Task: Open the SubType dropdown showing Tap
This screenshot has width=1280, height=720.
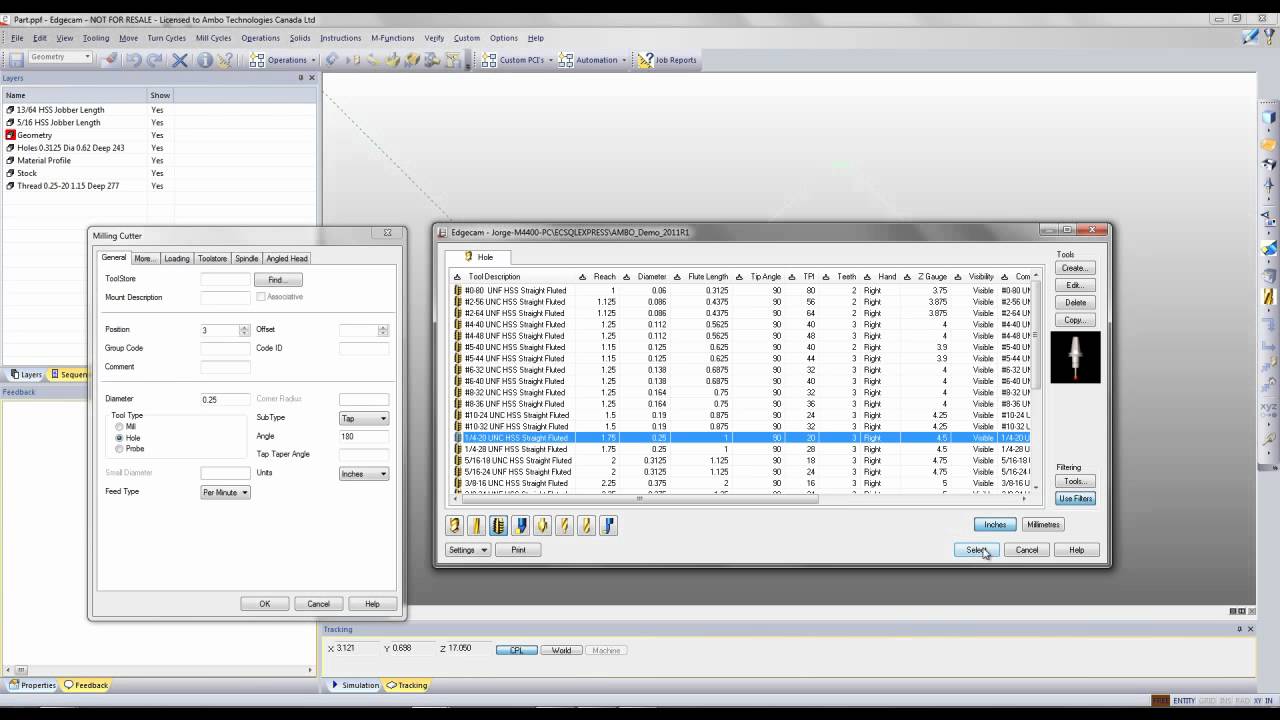Action: [x=364, y=419]
